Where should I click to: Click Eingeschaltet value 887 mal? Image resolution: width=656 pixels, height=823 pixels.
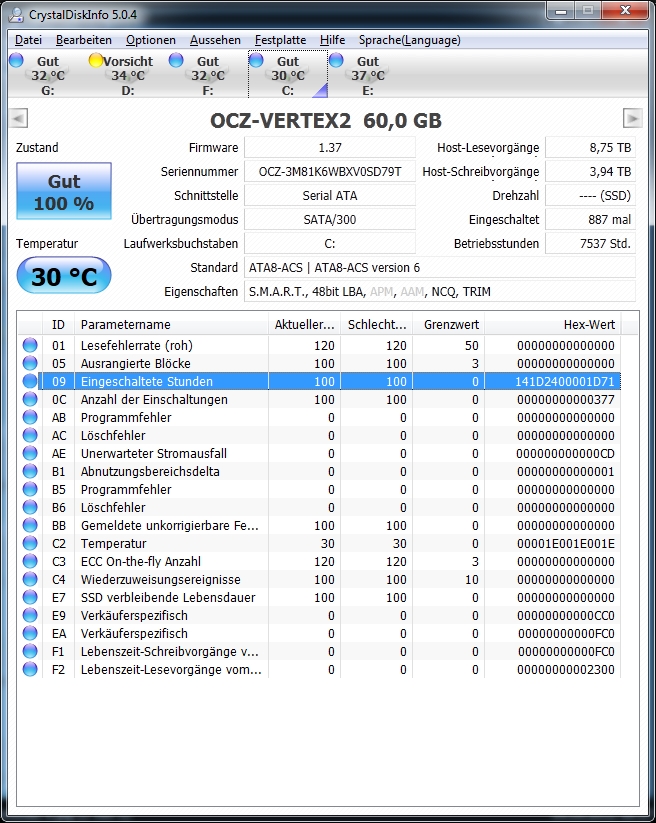pos(590,219)
